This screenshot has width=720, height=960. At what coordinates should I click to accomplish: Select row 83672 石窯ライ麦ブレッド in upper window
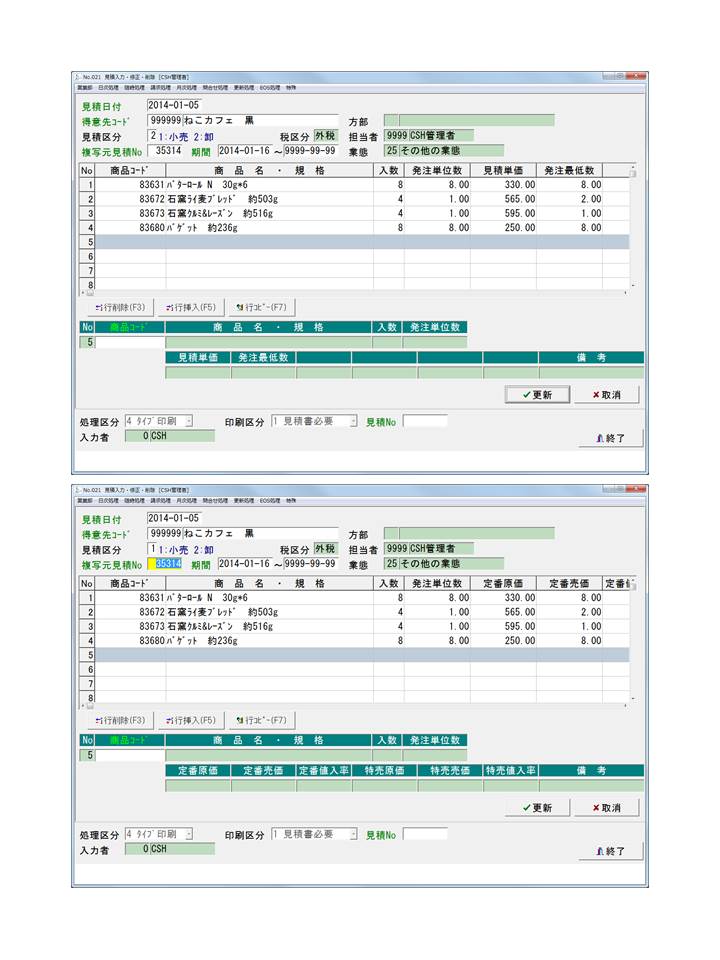click(355, 199)
